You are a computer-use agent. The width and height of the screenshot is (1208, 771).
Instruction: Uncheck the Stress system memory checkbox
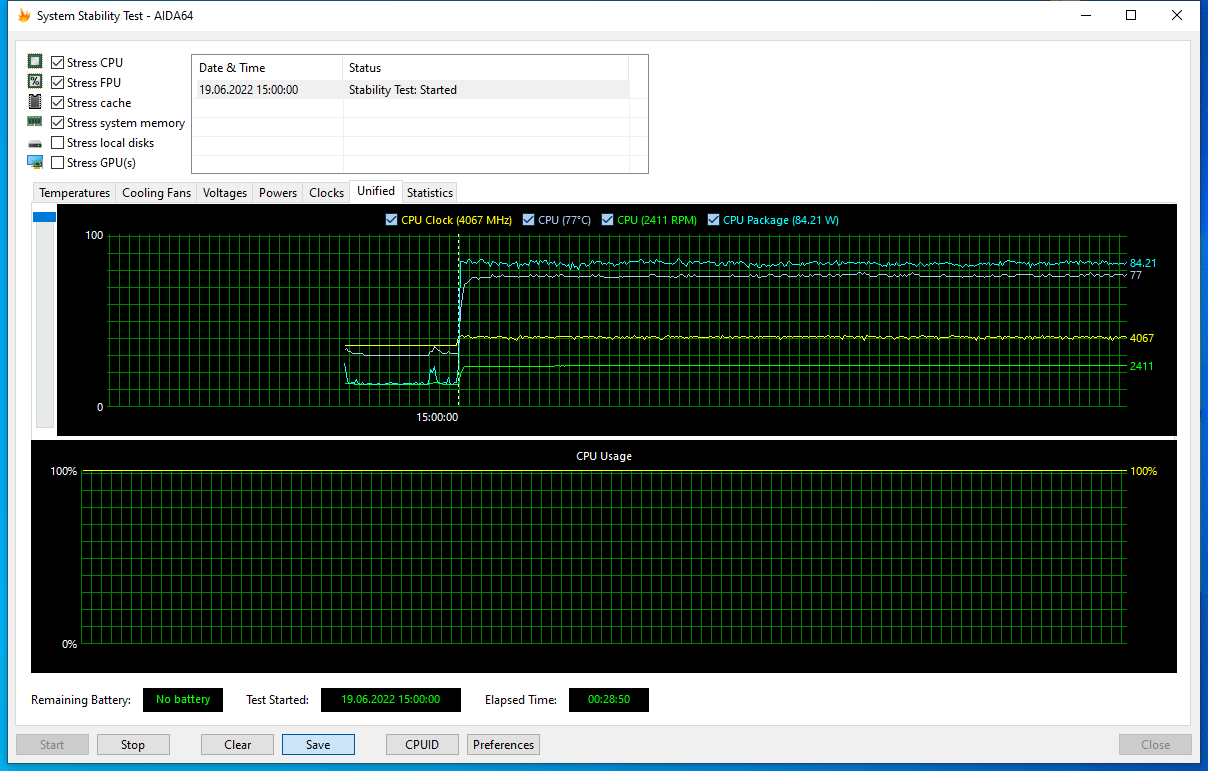click(58, 122)
